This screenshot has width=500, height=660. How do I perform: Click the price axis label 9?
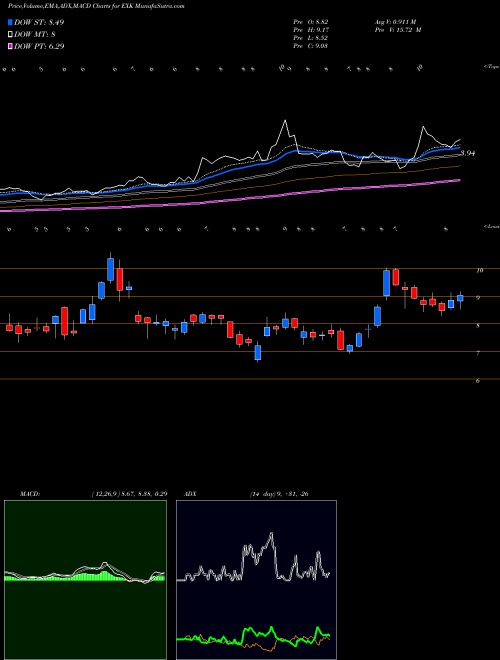(x=478, y=298)
